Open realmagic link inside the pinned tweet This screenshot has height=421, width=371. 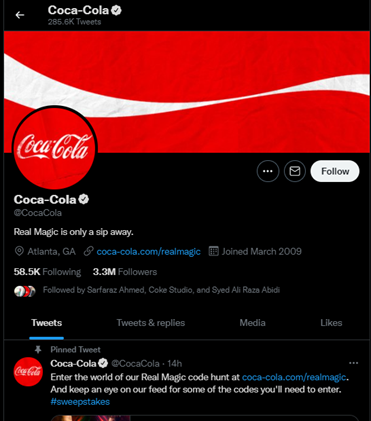[x=294, y=377]
